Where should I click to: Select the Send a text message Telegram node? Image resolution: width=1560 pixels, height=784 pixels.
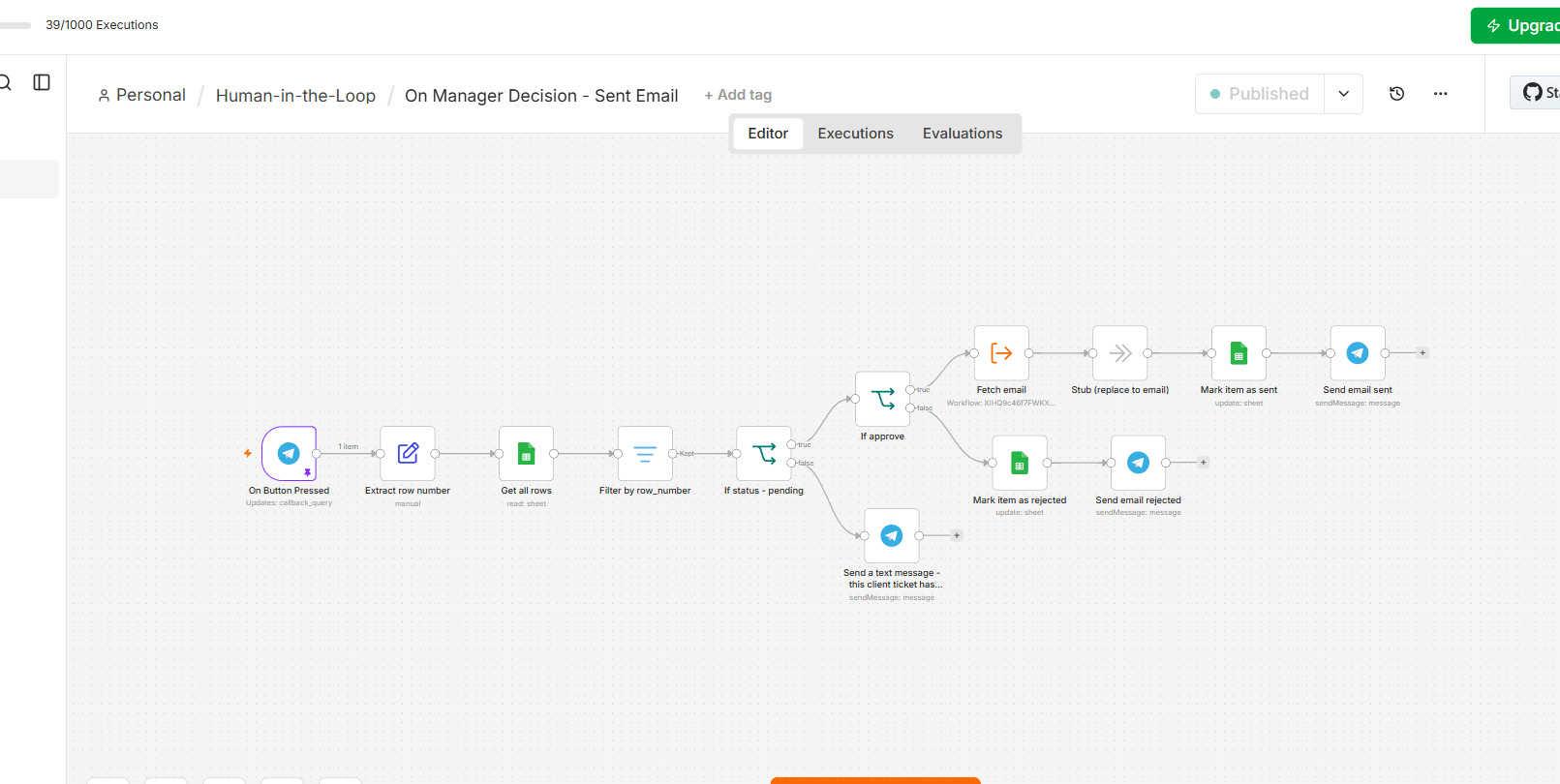892,535
